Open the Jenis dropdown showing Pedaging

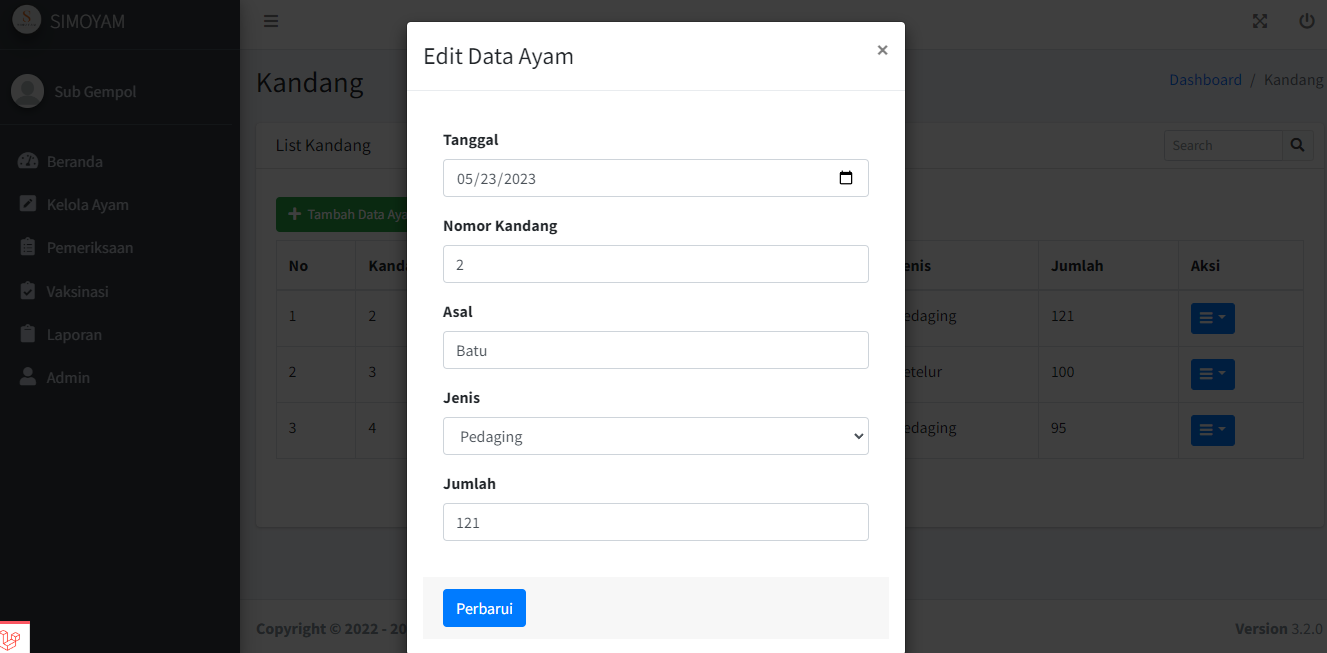coord(655,436)
